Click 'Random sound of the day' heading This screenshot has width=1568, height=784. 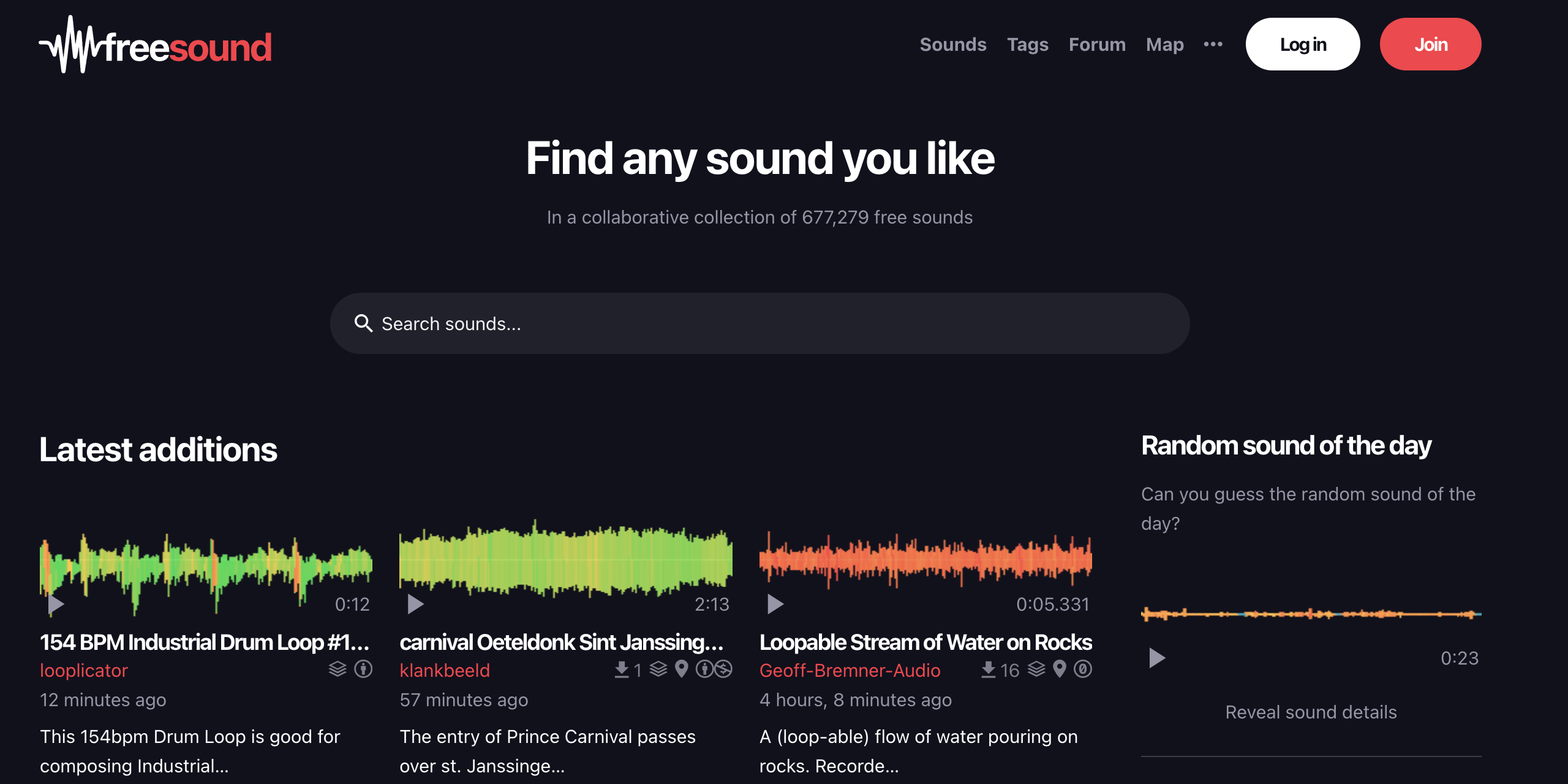(1286, 446)
